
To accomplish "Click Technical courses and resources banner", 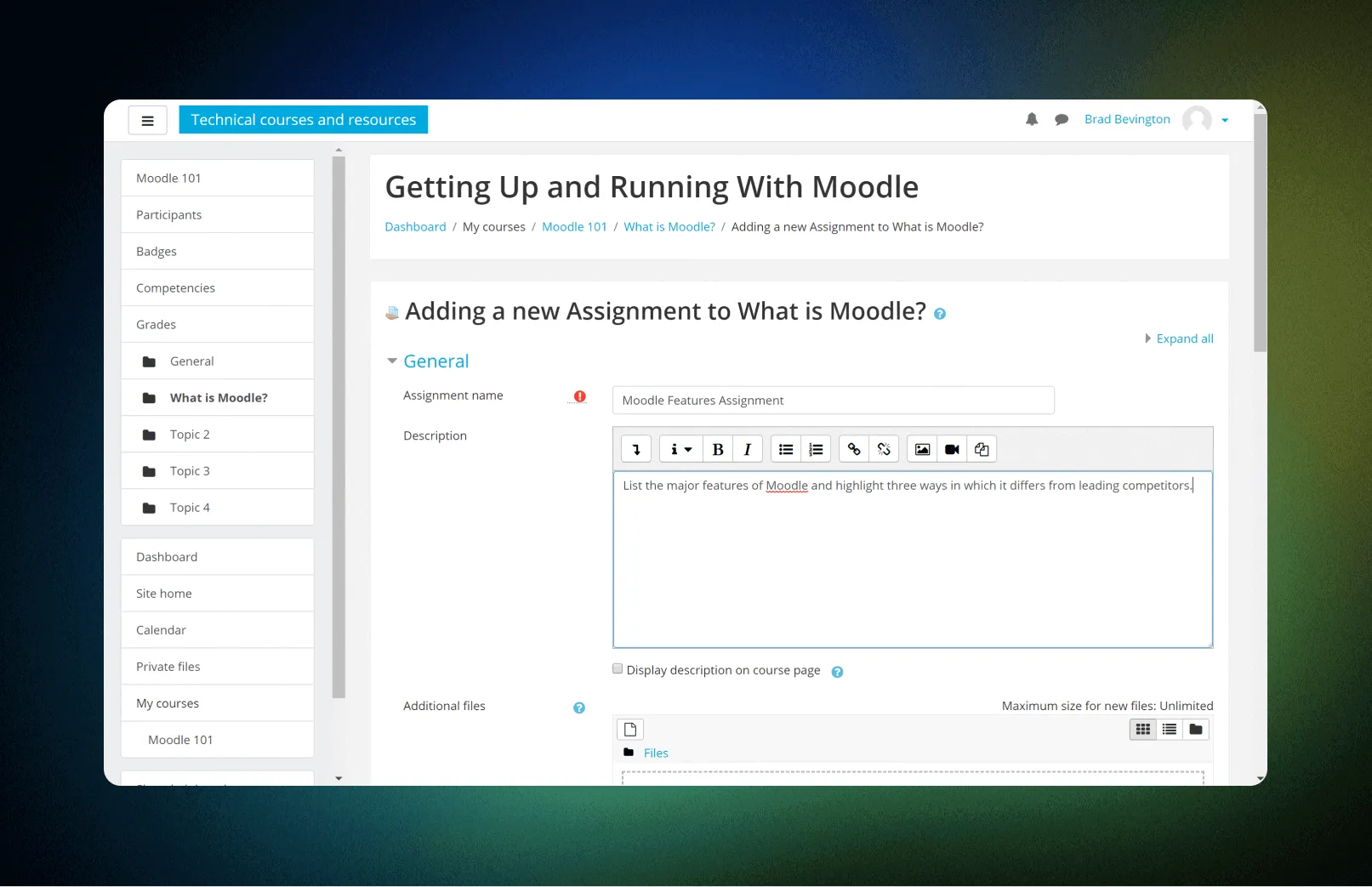I will (x=304, y=120).
